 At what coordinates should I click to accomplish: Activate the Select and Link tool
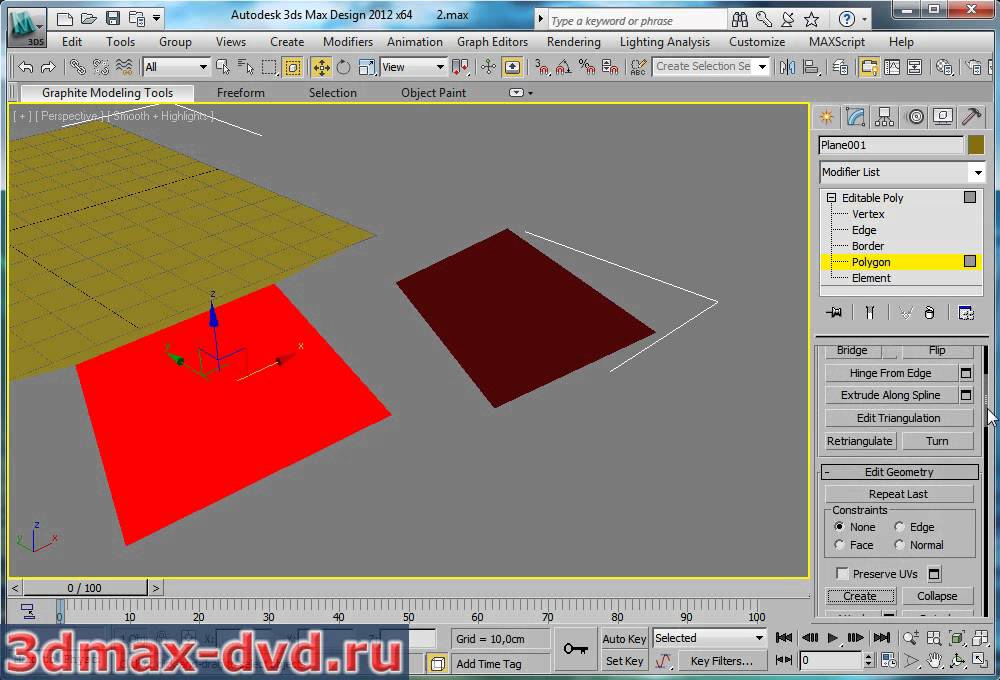77,66
